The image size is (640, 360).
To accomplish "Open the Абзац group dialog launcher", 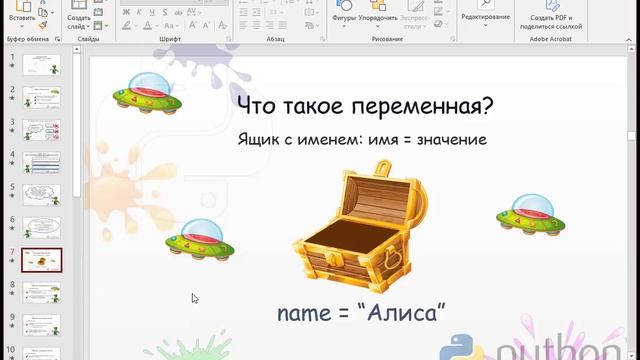I will (x=322, y=39).
